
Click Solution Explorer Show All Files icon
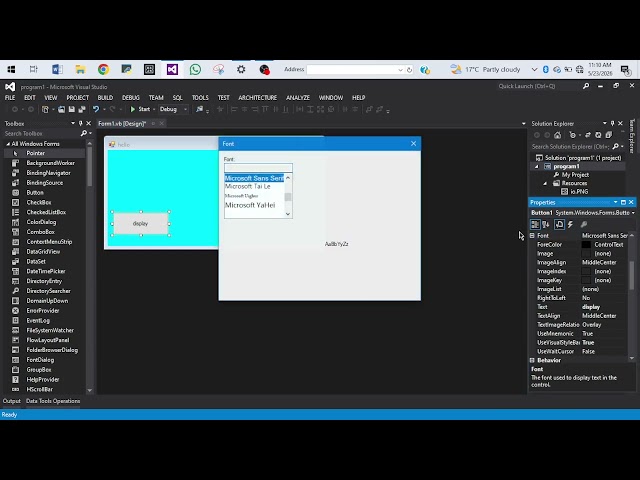[609, 135]
